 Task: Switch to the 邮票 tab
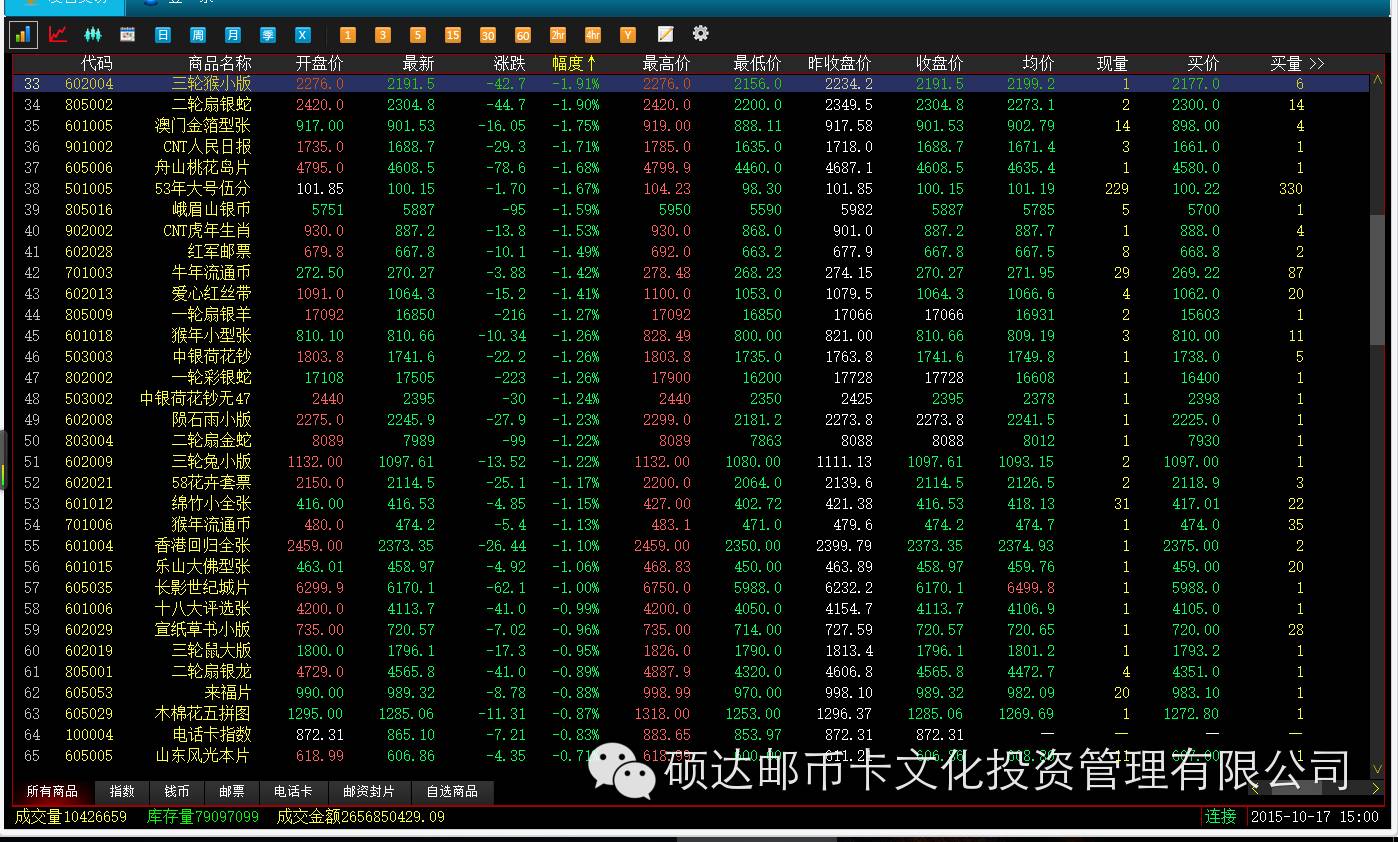click(232, 791)
